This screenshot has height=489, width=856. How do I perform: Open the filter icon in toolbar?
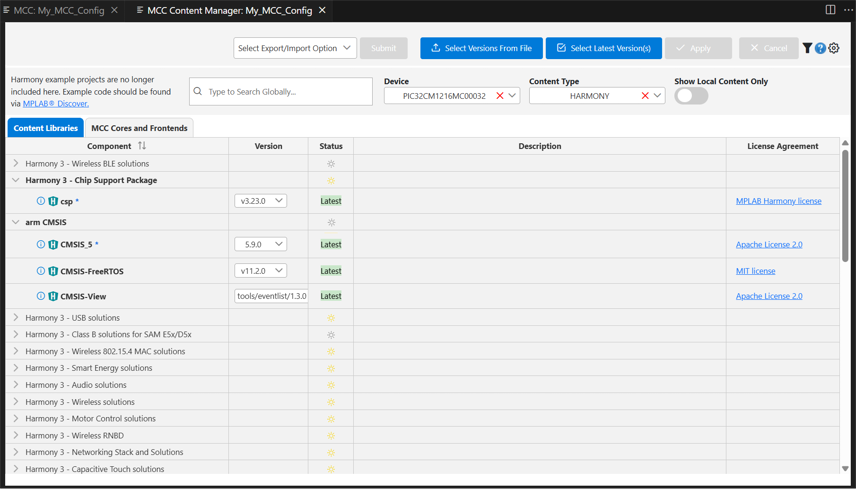point(807,48)
